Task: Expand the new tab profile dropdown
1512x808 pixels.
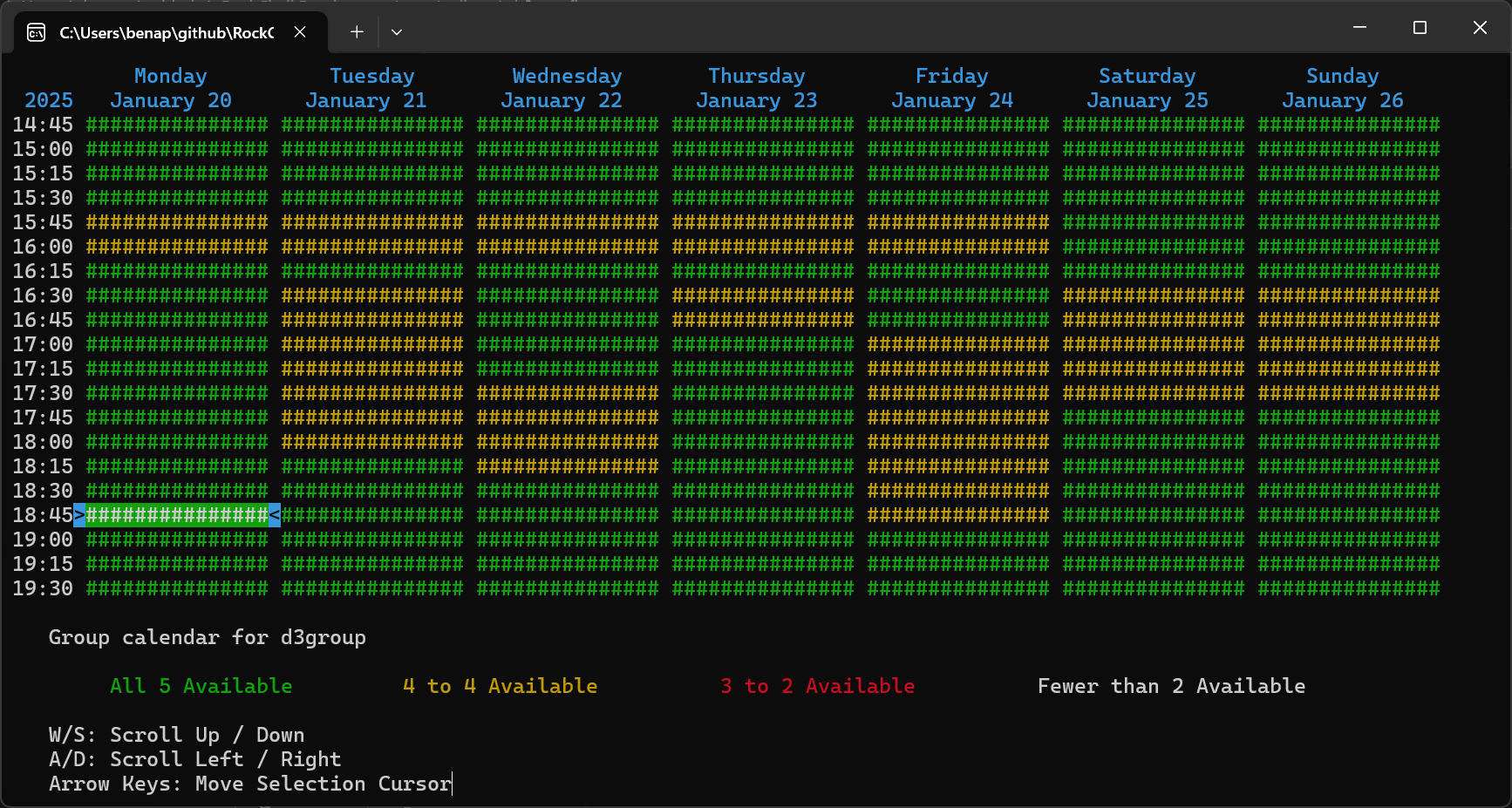Action: pos(397,32)
